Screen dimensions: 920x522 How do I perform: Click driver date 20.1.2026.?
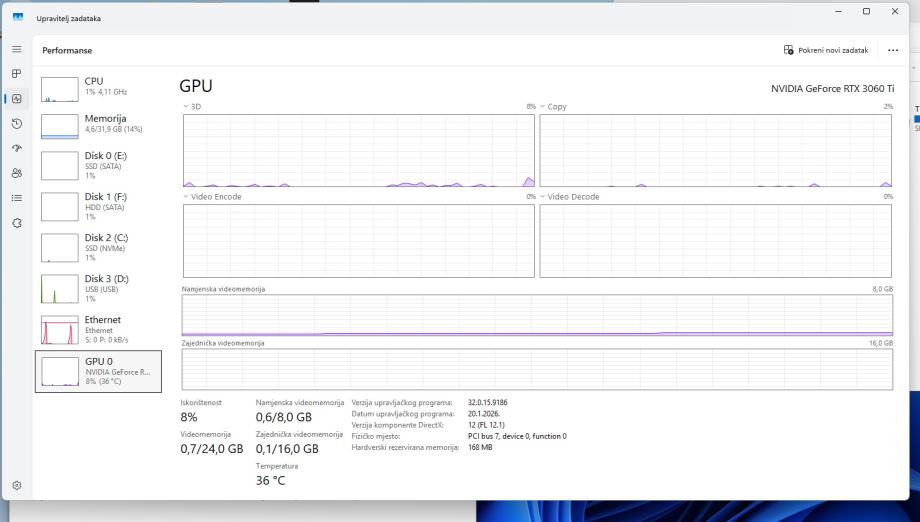click(x=484, y=413)
